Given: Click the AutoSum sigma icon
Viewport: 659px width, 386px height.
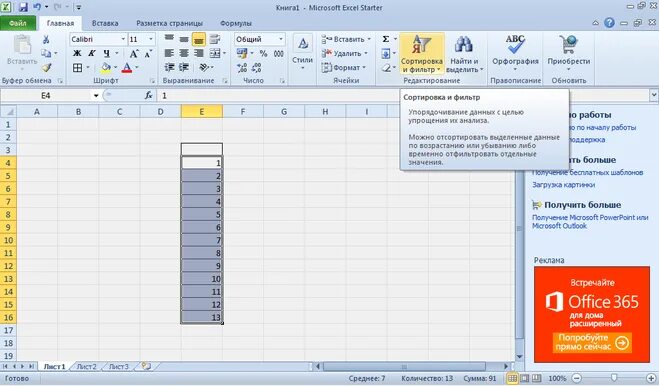Looking at the screenshot, I should (386, 39).
